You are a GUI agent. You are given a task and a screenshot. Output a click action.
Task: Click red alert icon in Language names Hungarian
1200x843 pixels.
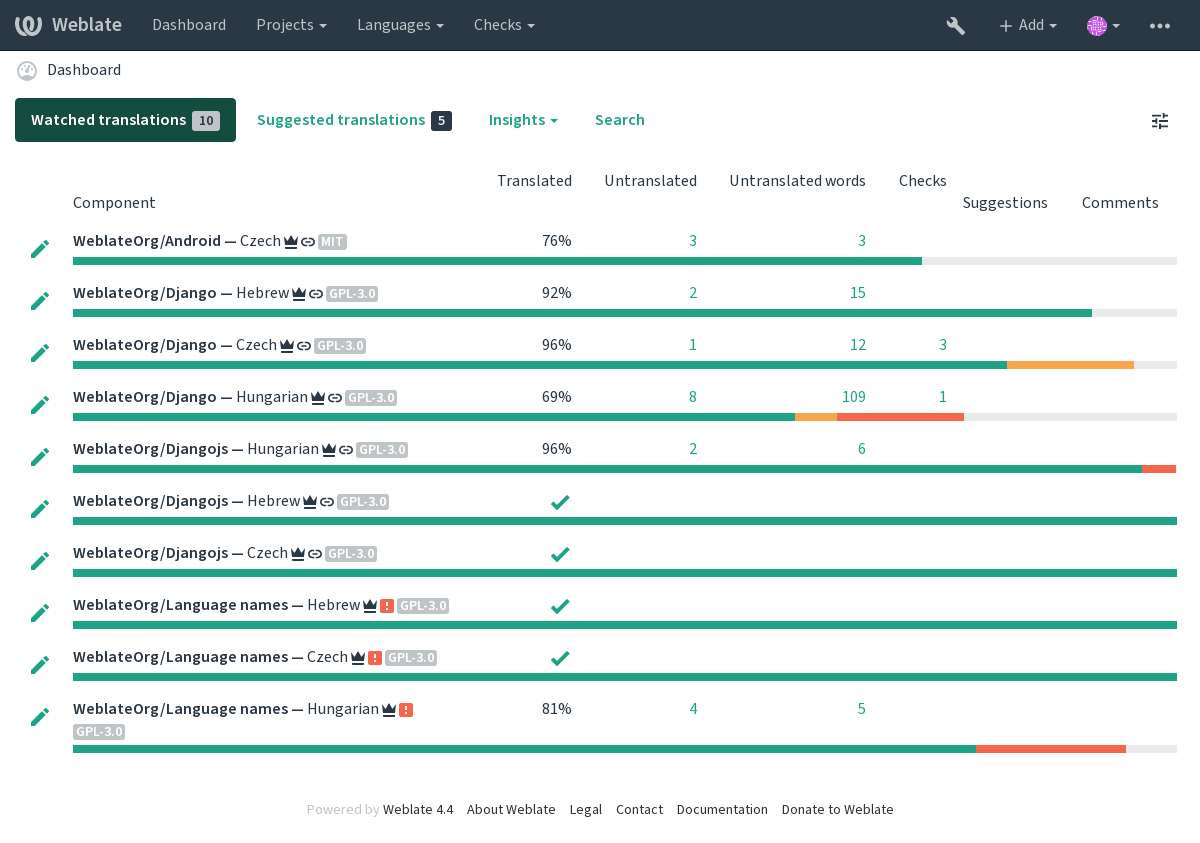point(406,710)
